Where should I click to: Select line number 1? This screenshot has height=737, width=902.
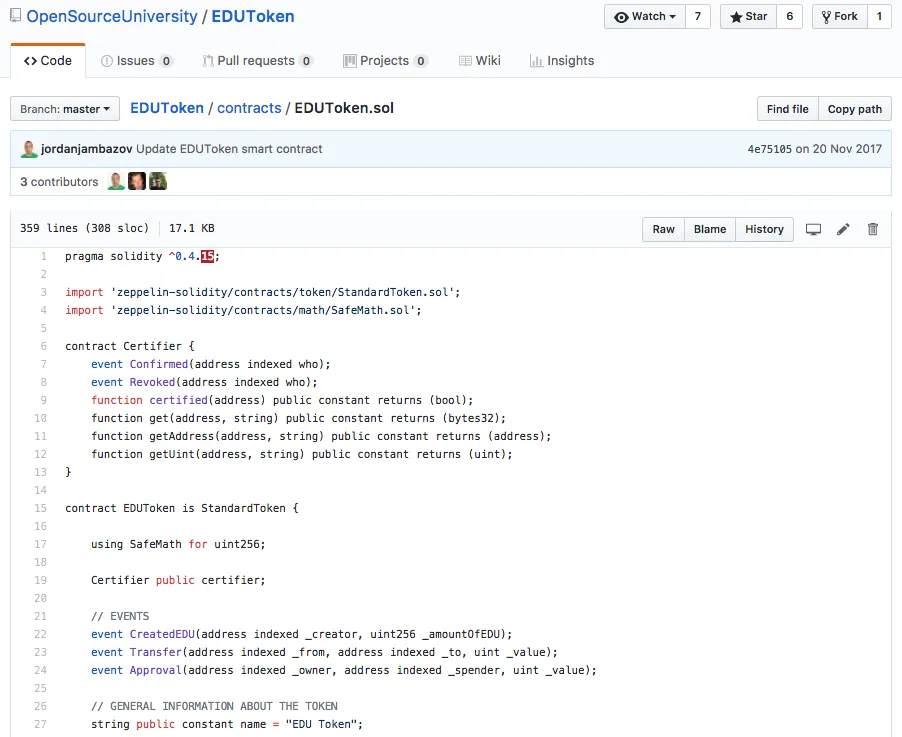pyautogui.click(x=44, y=256)
